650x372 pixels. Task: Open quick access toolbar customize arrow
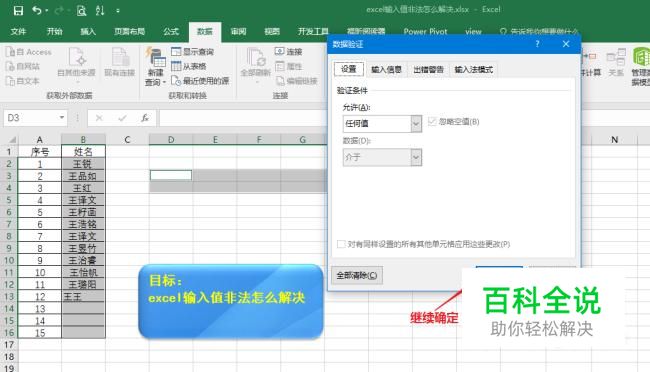click(x=118, y=11)
